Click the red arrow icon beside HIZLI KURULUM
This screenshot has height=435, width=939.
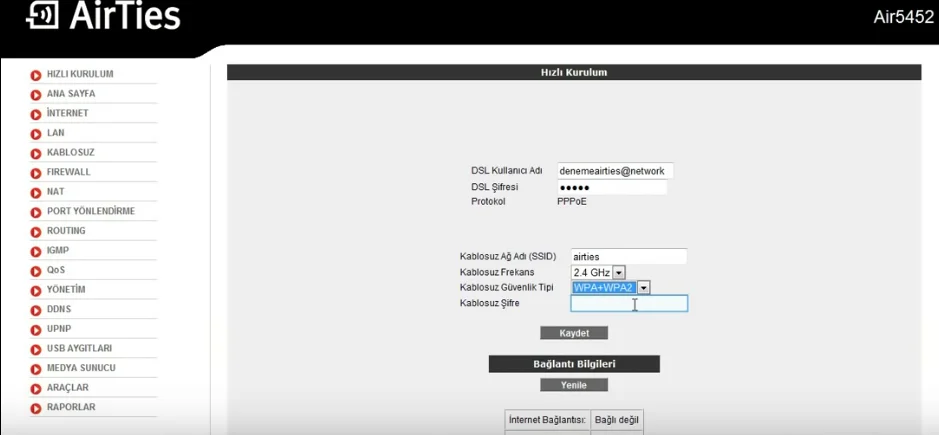pos(36,75)
